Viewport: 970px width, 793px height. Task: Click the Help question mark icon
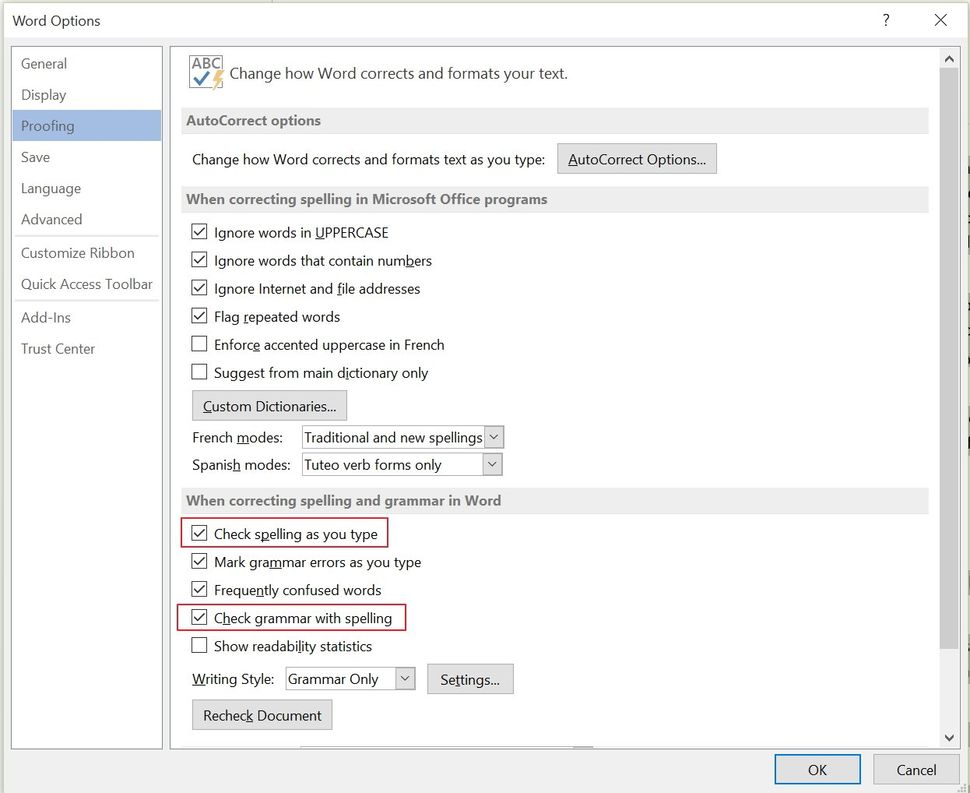(886, 20)
